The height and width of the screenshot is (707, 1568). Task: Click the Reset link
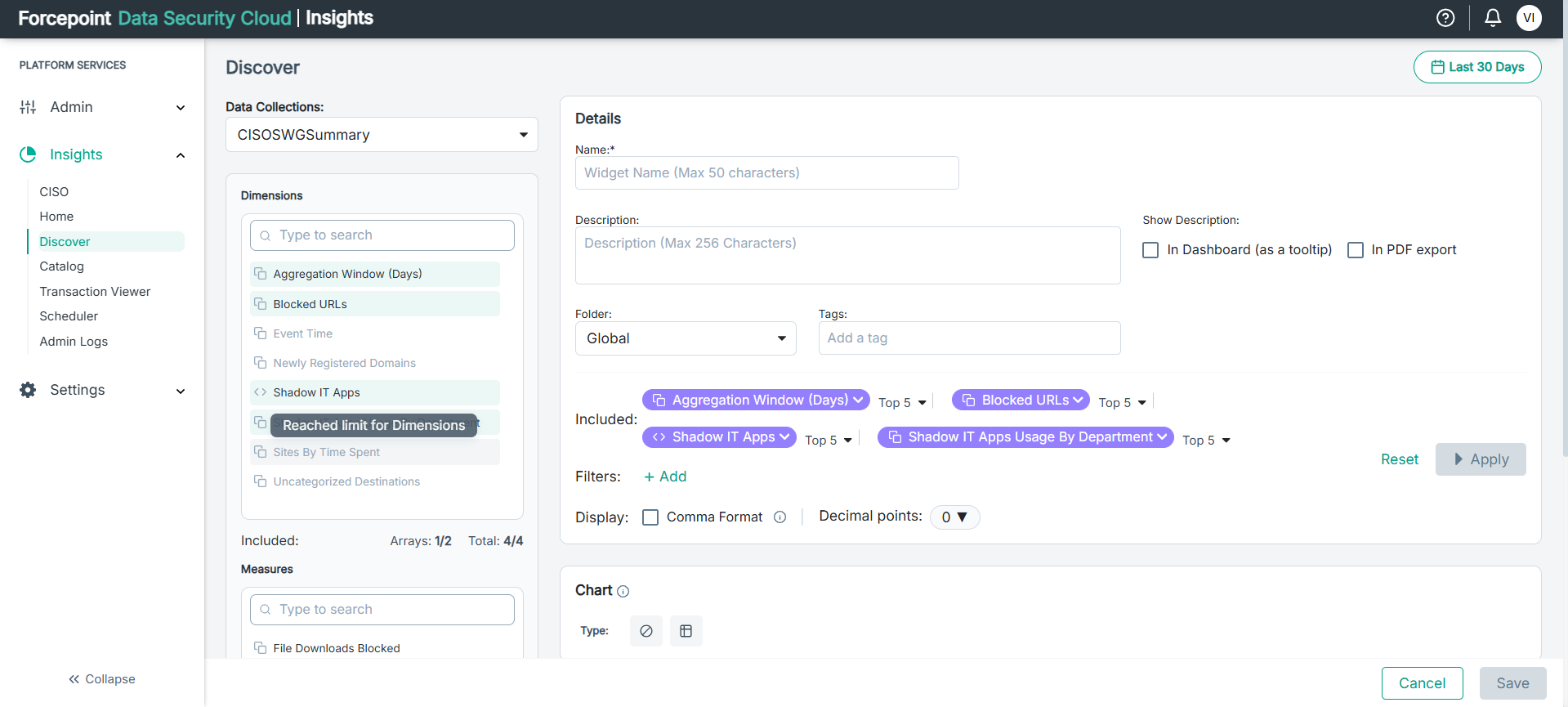coord(1399,459)
